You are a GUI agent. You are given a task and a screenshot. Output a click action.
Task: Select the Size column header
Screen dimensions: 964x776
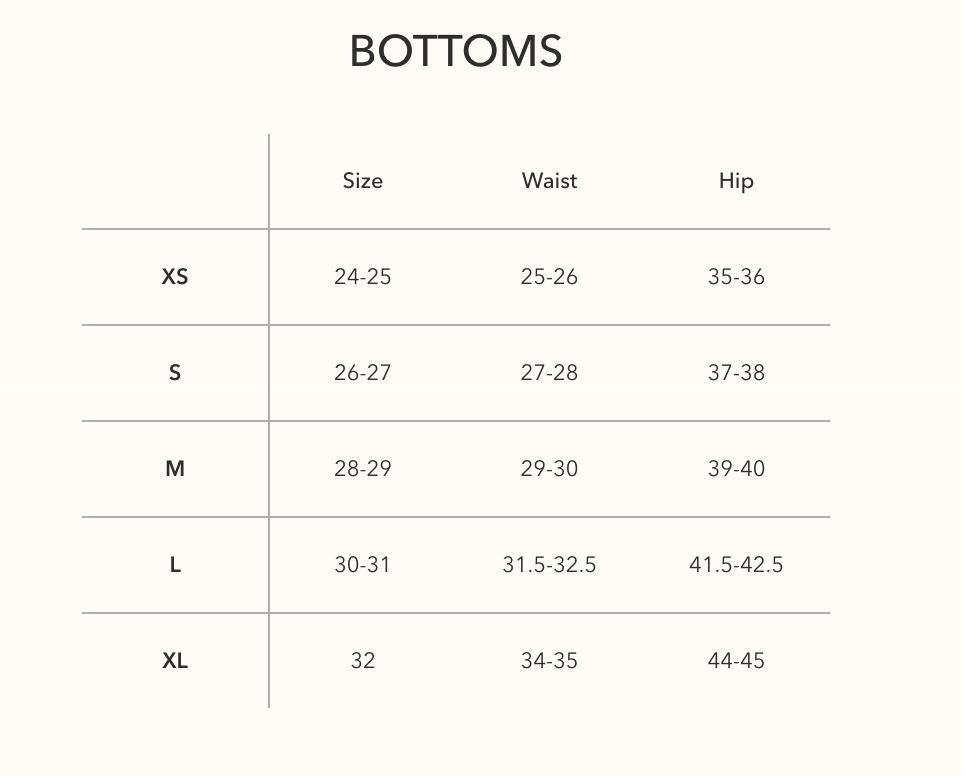click(363, 181)
